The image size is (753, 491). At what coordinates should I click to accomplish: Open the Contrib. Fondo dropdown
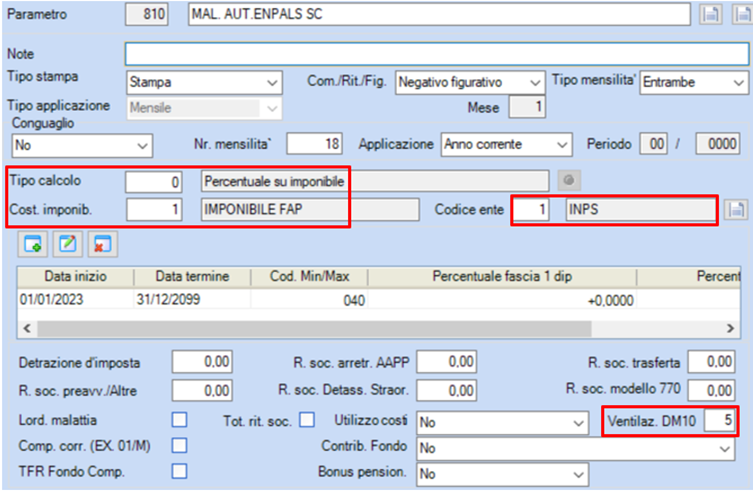tap(575, 448)
